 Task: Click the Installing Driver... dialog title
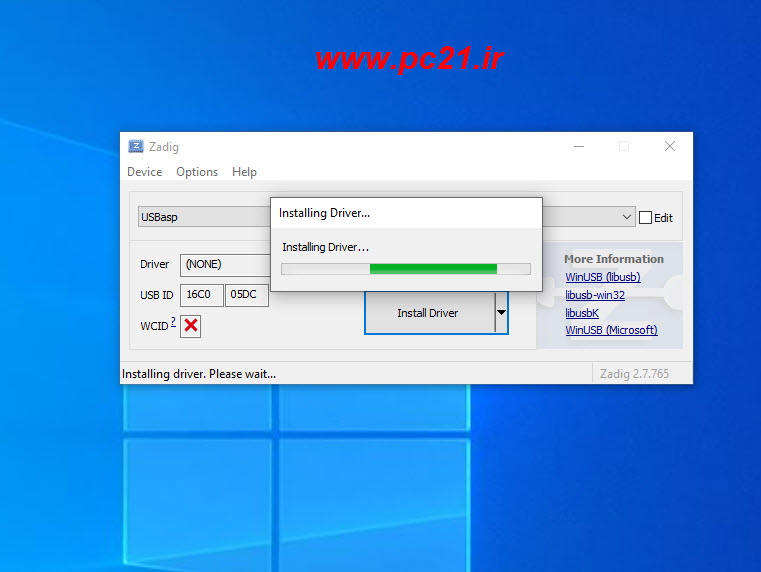324,213
